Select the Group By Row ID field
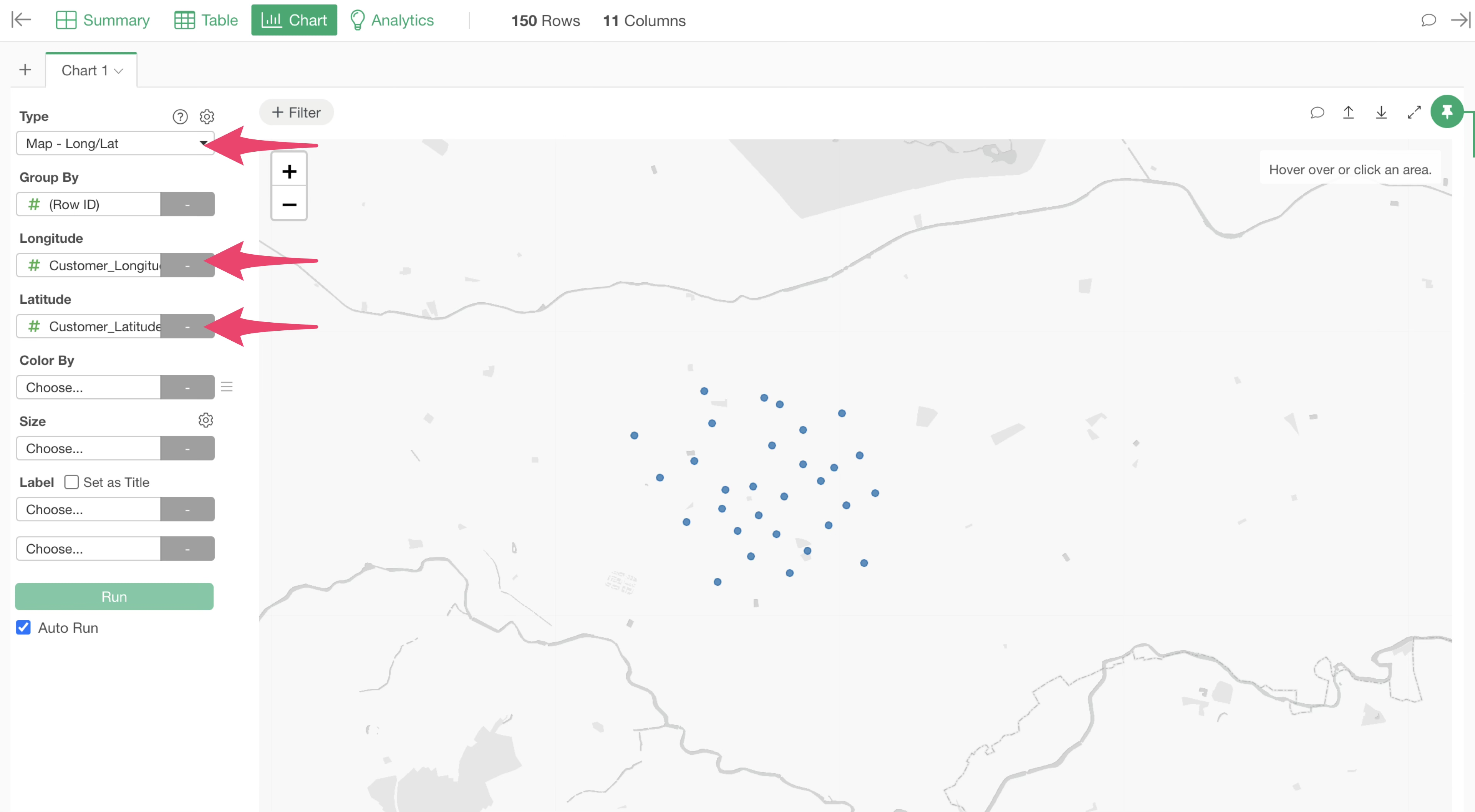 pyautogui.click(x=89, y=204)
